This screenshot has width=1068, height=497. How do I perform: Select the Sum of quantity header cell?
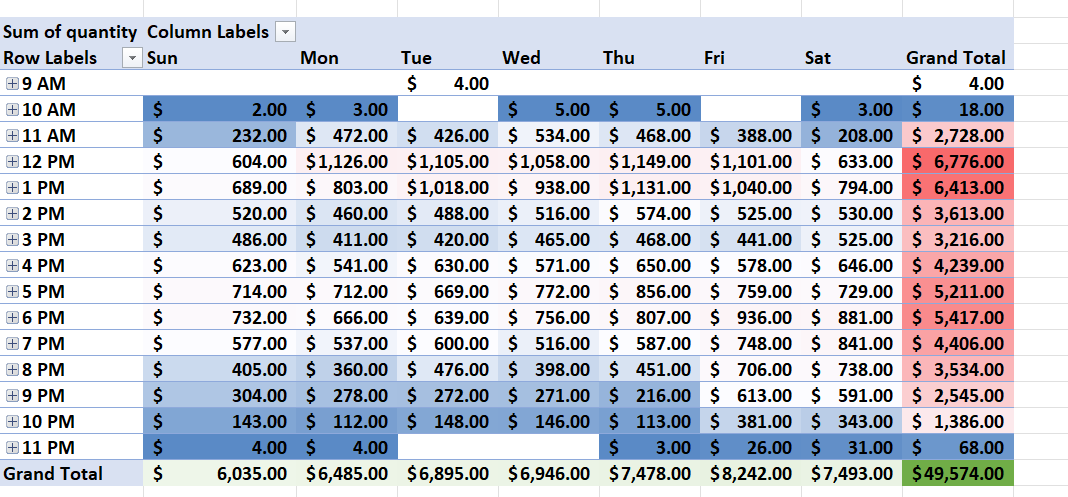[70, 32]
